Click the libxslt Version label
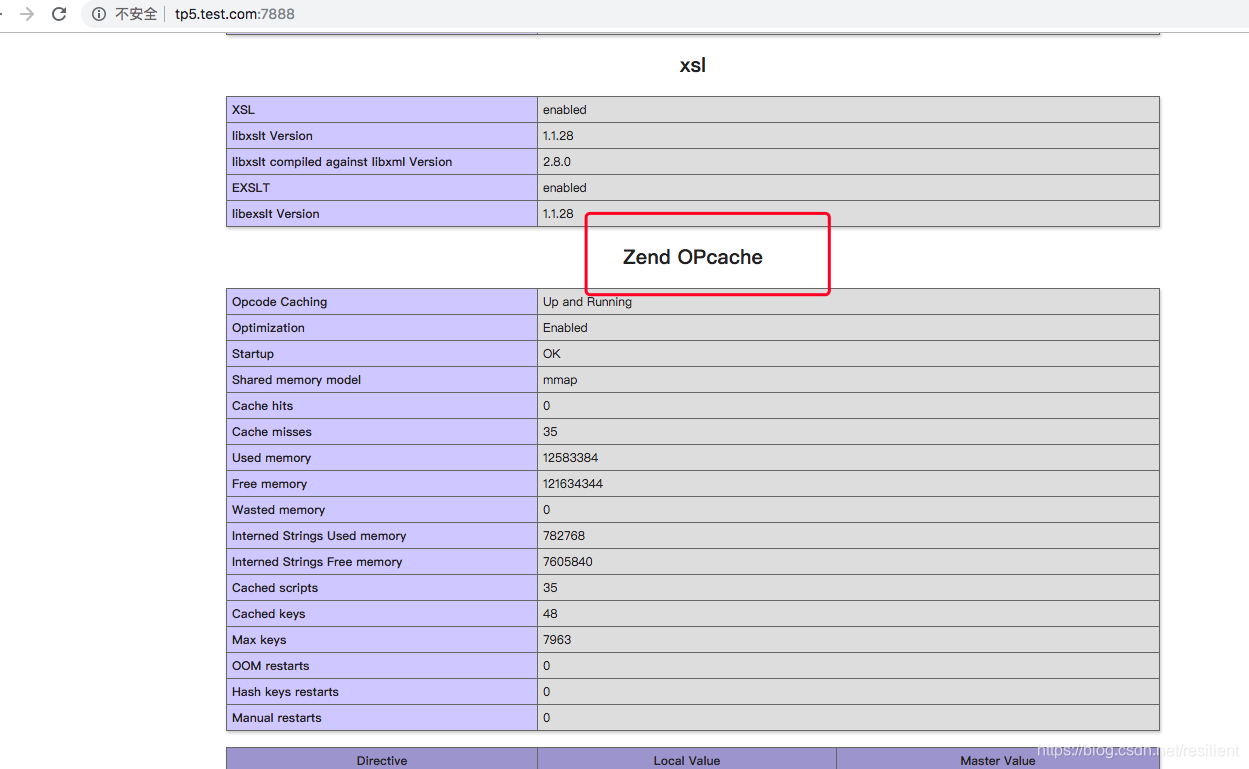 point(272,136)
